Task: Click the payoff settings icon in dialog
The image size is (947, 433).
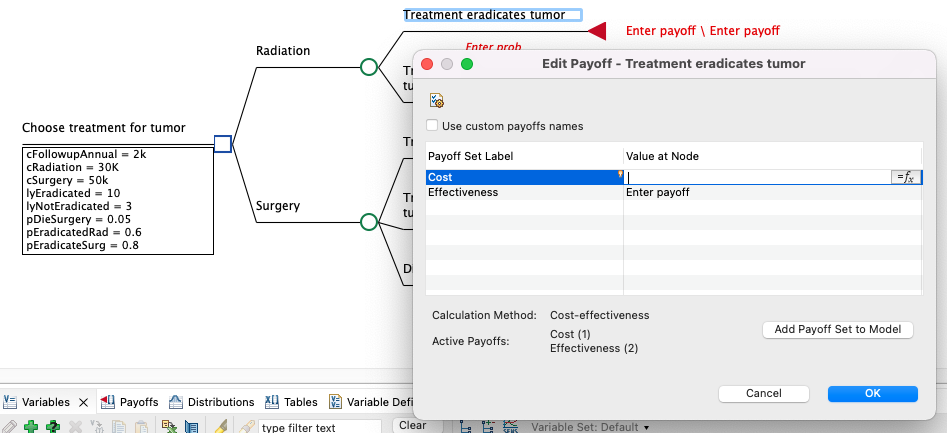Action: (436, 100)
